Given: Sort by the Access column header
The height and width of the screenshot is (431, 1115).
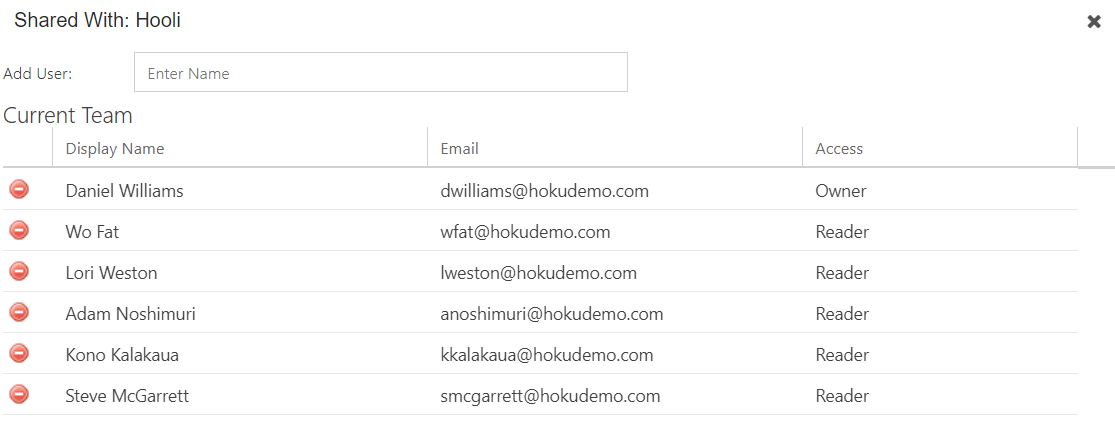Looking at the screenshot, I should point(839,149).
